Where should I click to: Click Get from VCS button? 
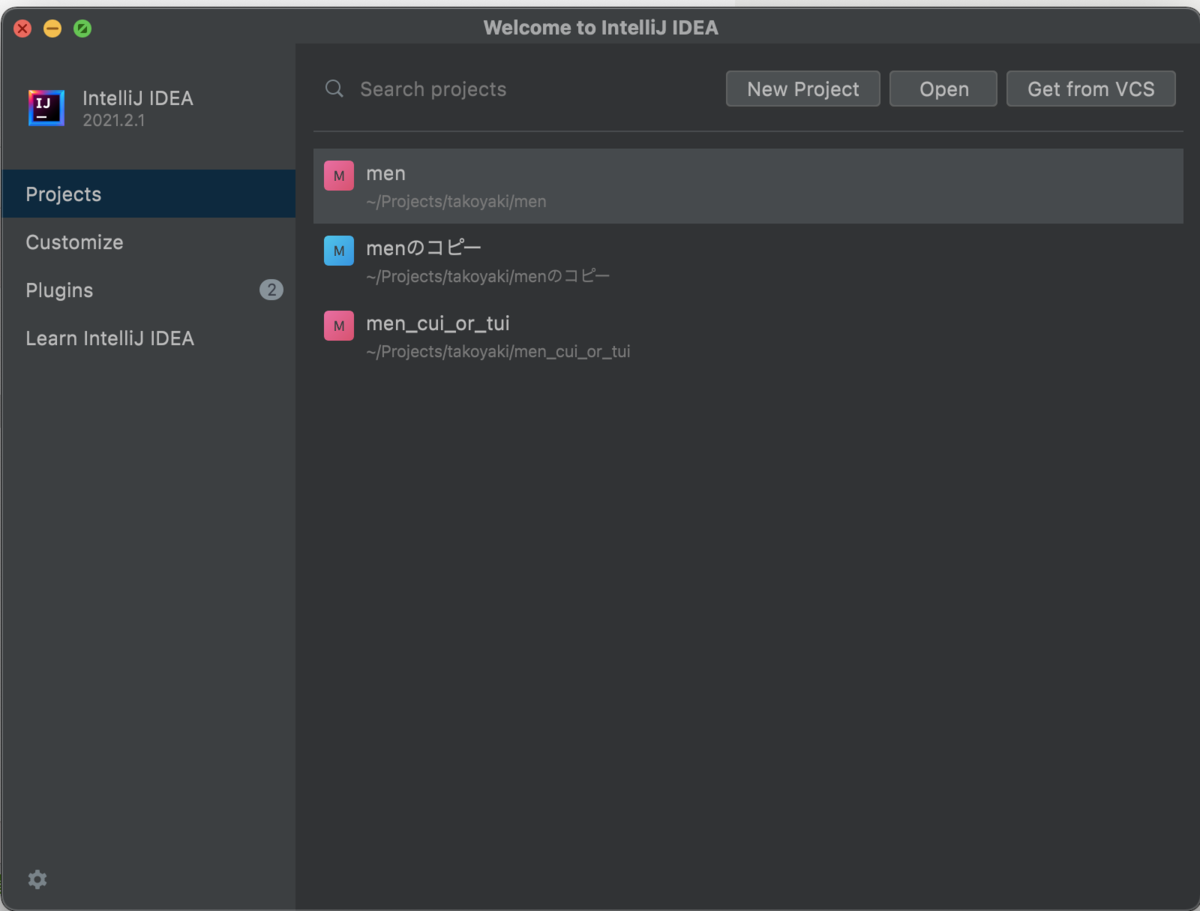[x=1091, y=89]
